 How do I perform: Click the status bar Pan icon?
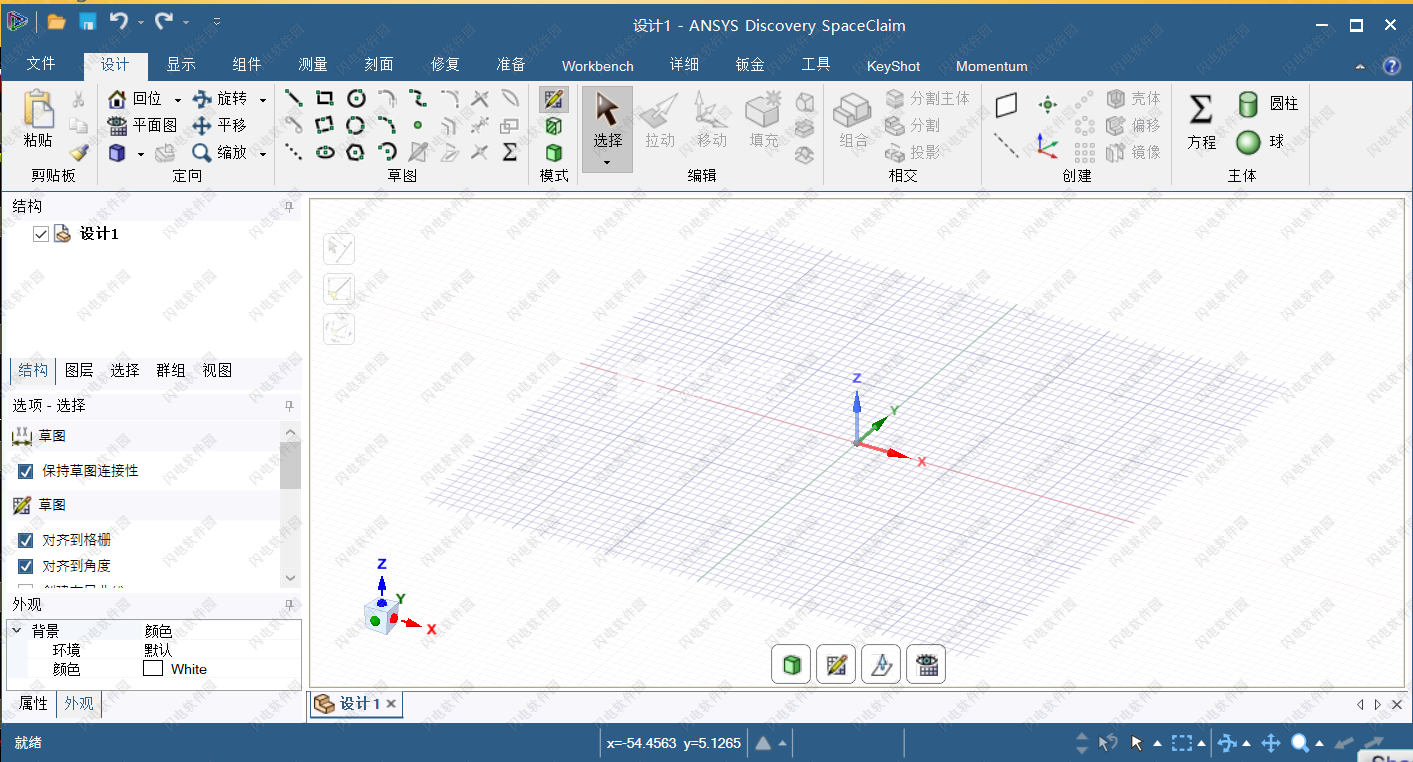pos(1271,743)
